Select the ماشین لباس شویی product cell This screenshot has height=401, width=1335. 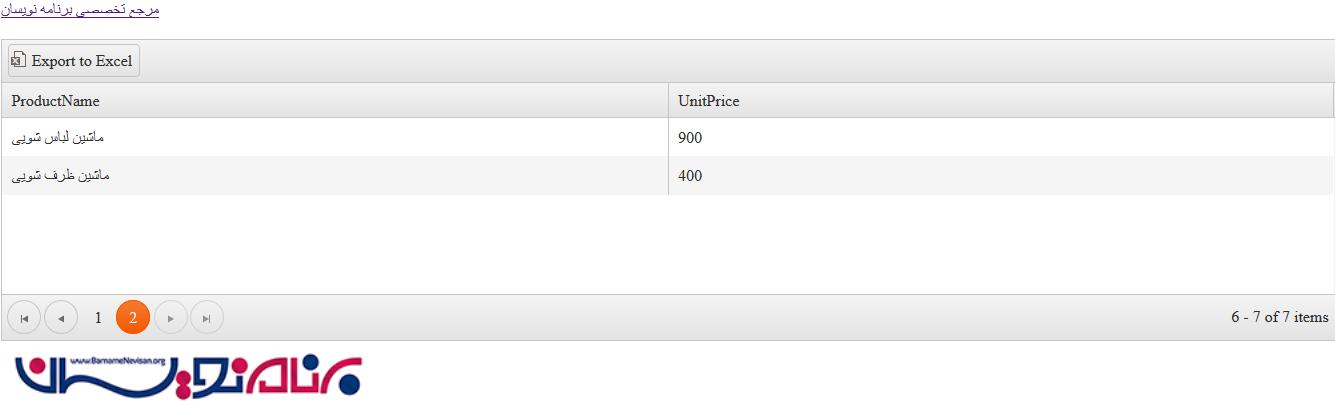pyautogui.click(x=58, y=138)
